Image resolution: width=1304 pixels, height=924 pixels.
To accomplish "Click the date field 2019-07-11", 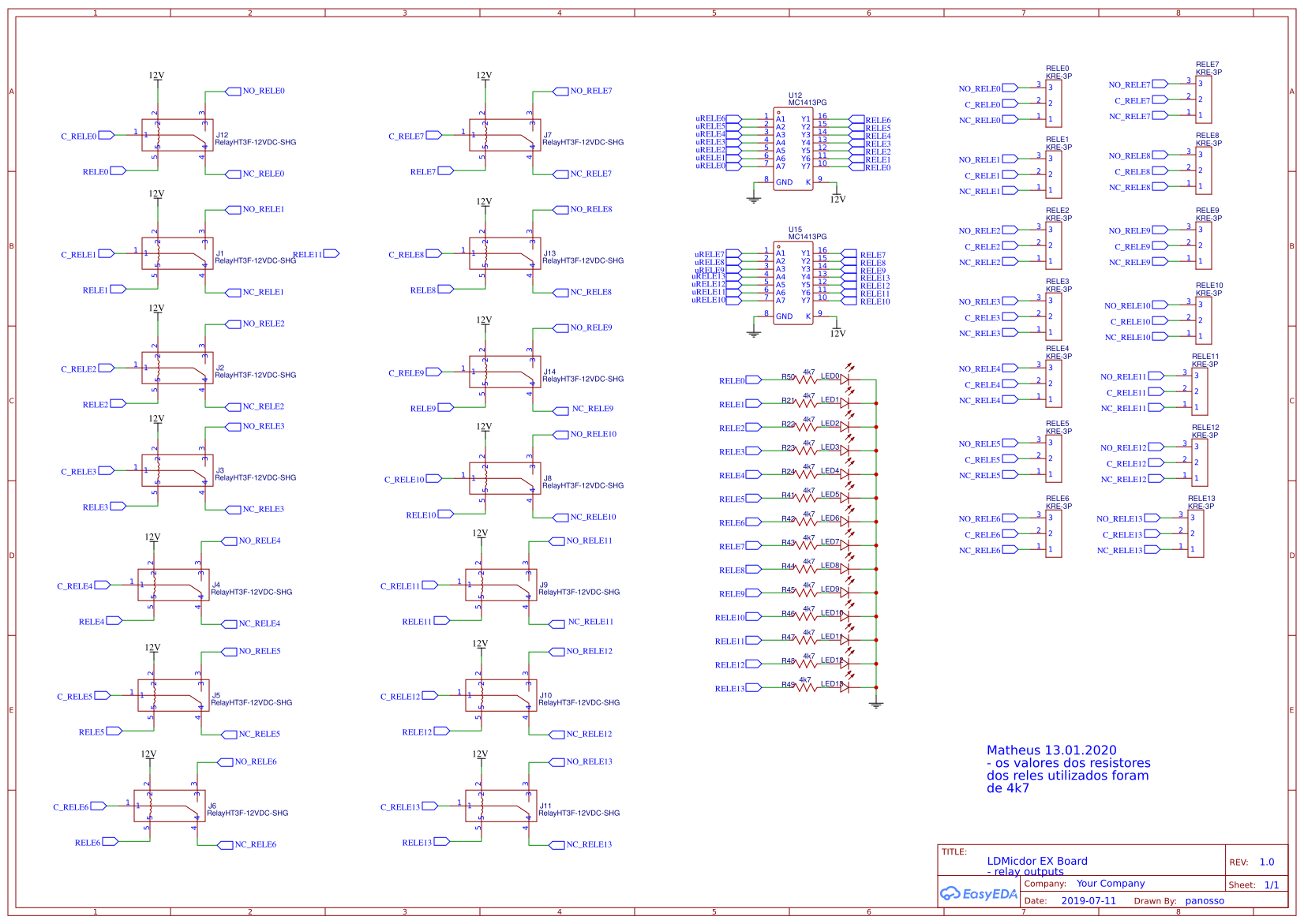I will 1089,900.
